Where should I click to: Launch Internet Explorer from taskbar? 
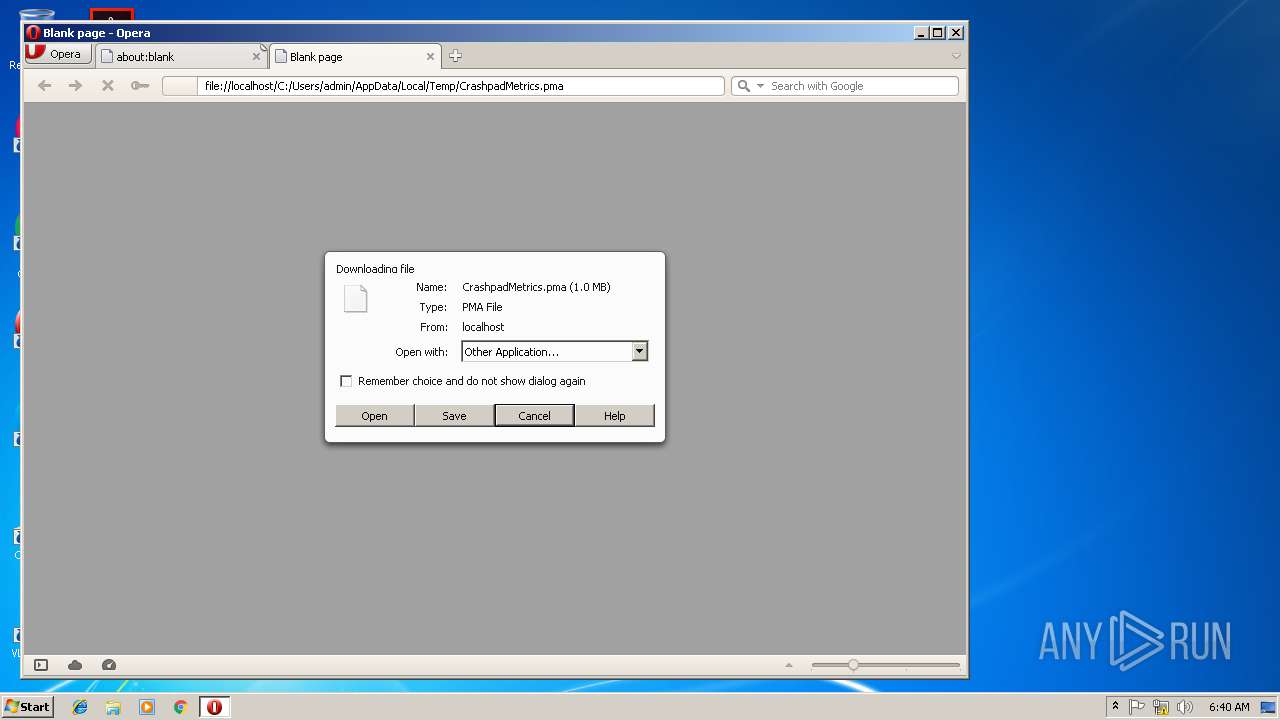pos(80,707)
